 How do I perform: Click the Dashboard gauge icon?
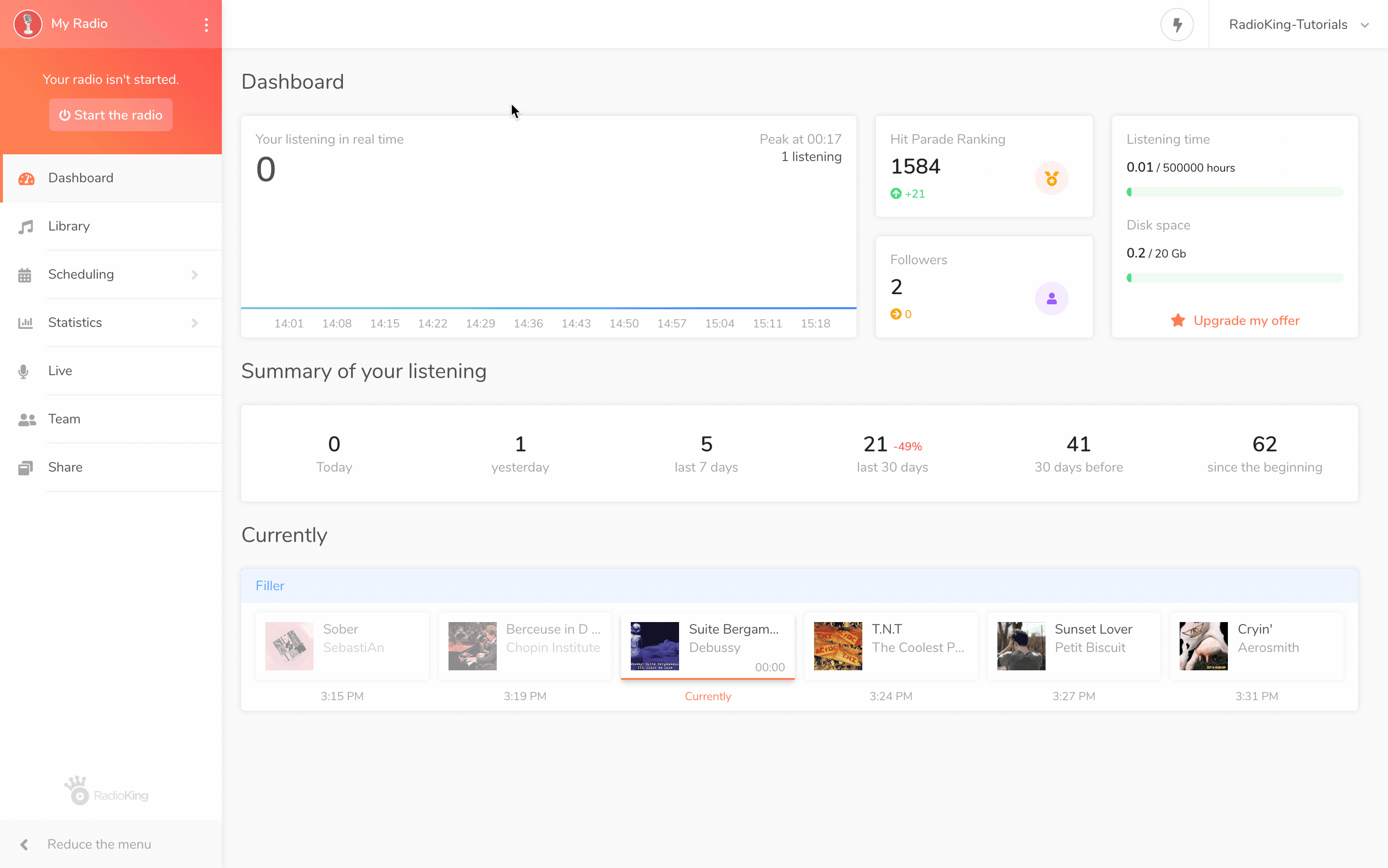[x=27, y=178]
